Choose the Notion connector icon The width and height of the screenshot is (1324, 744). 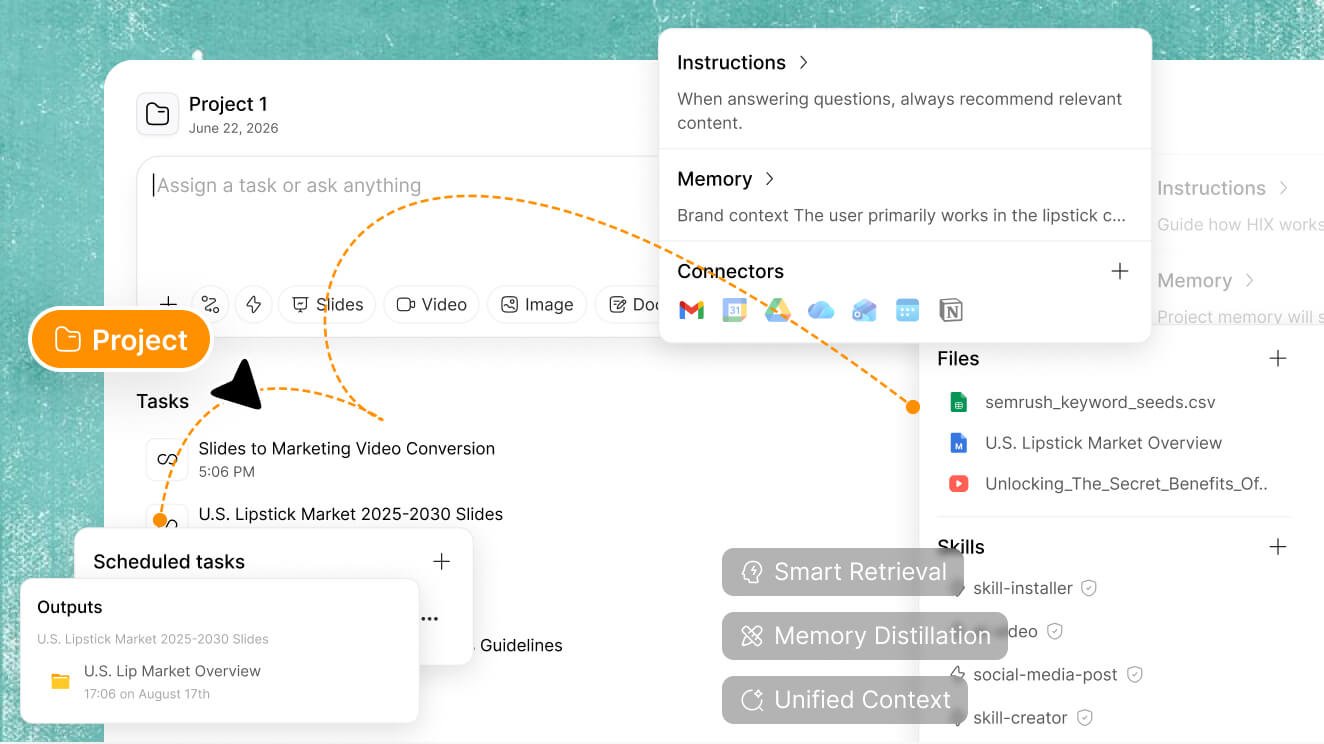coord(951,310)
